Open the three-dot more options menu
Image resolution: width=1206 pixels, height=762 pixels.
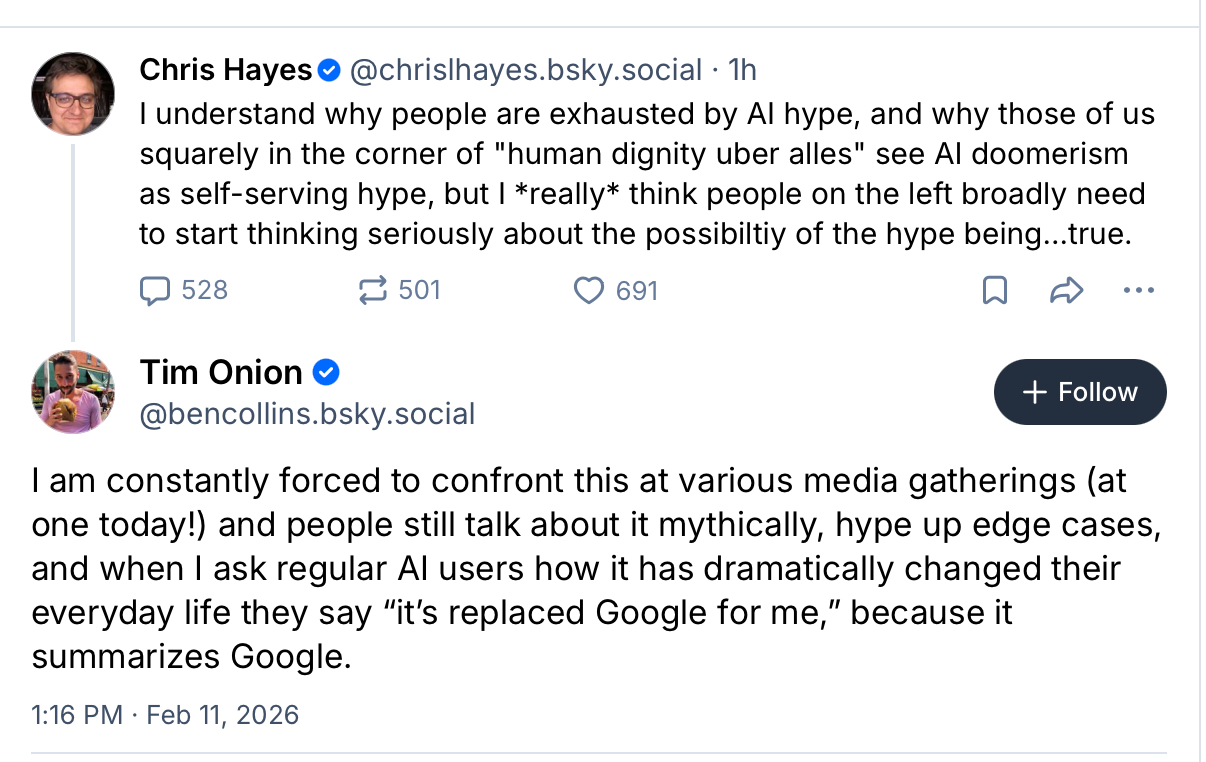pyautogui.click(x=1139, y=291)
